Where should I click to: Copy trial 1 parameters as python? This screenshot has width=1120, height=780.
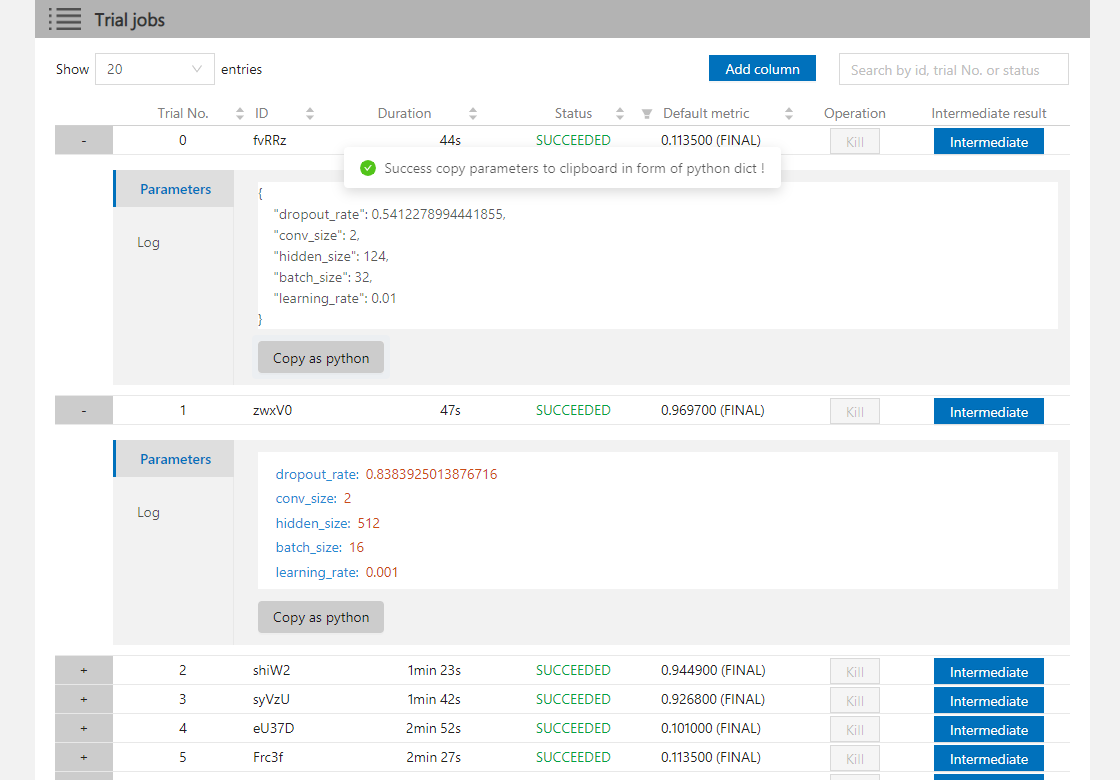point(320,617)
